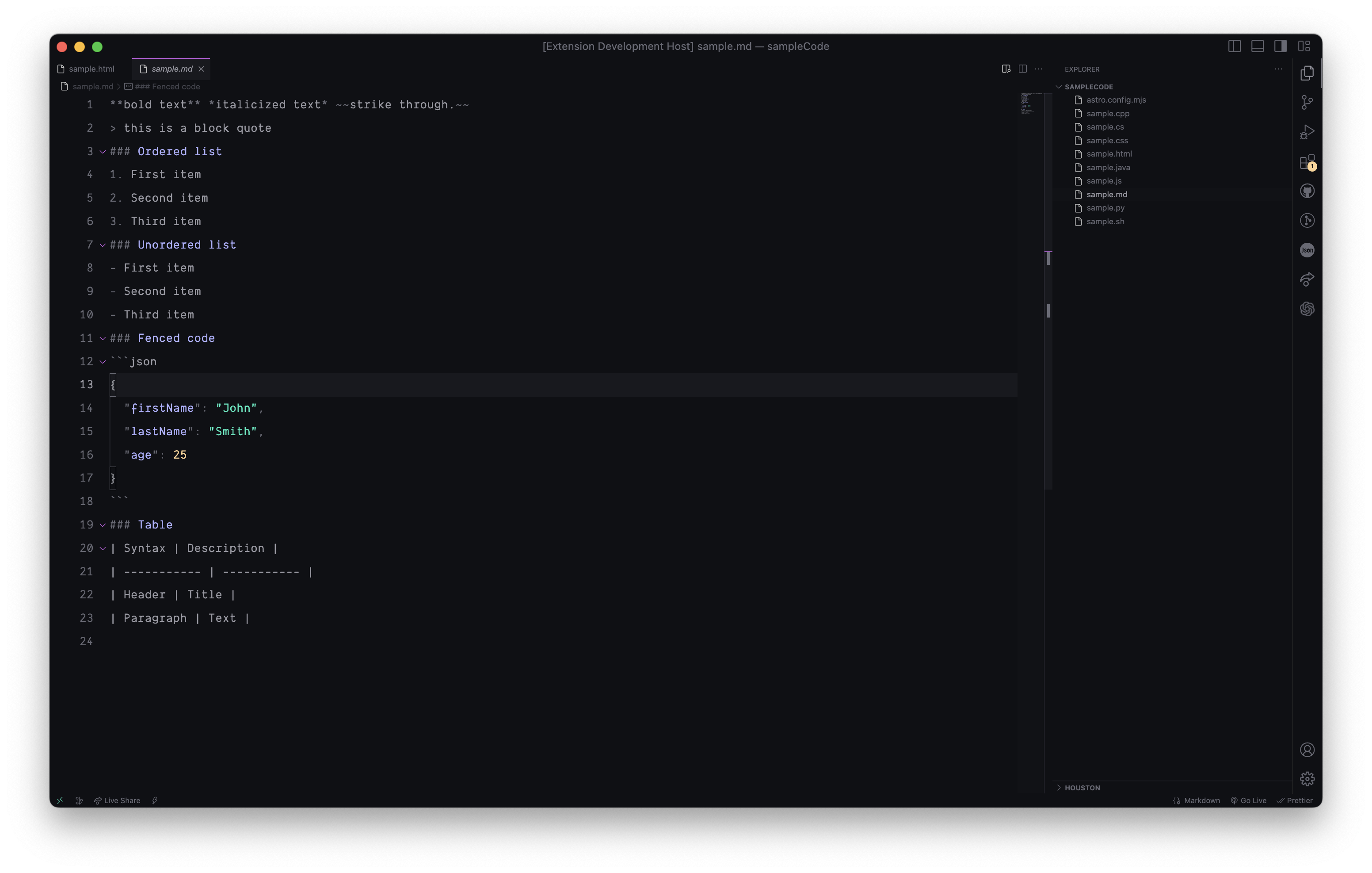Open the Source Control view
The width and height of the screenshot is (1372, 873).
[1307, 103]
